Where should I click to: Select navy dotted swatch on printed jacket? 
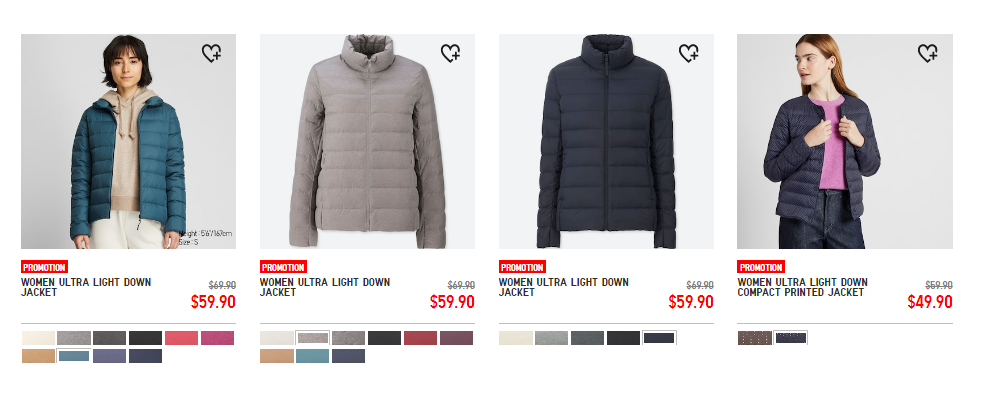(791, 338)
